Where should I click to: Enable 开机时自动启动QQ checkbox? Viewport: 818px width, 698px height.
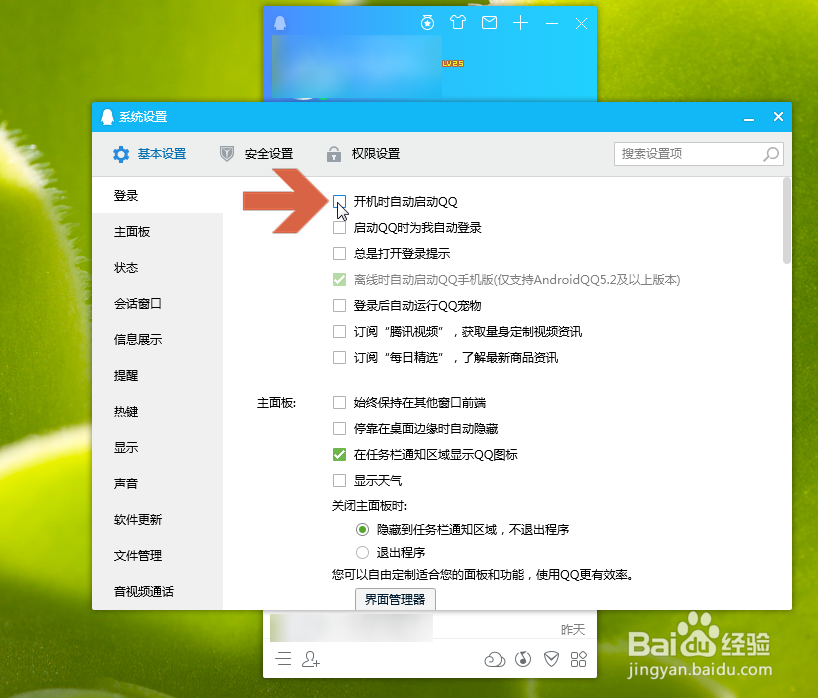pos(340,202)
